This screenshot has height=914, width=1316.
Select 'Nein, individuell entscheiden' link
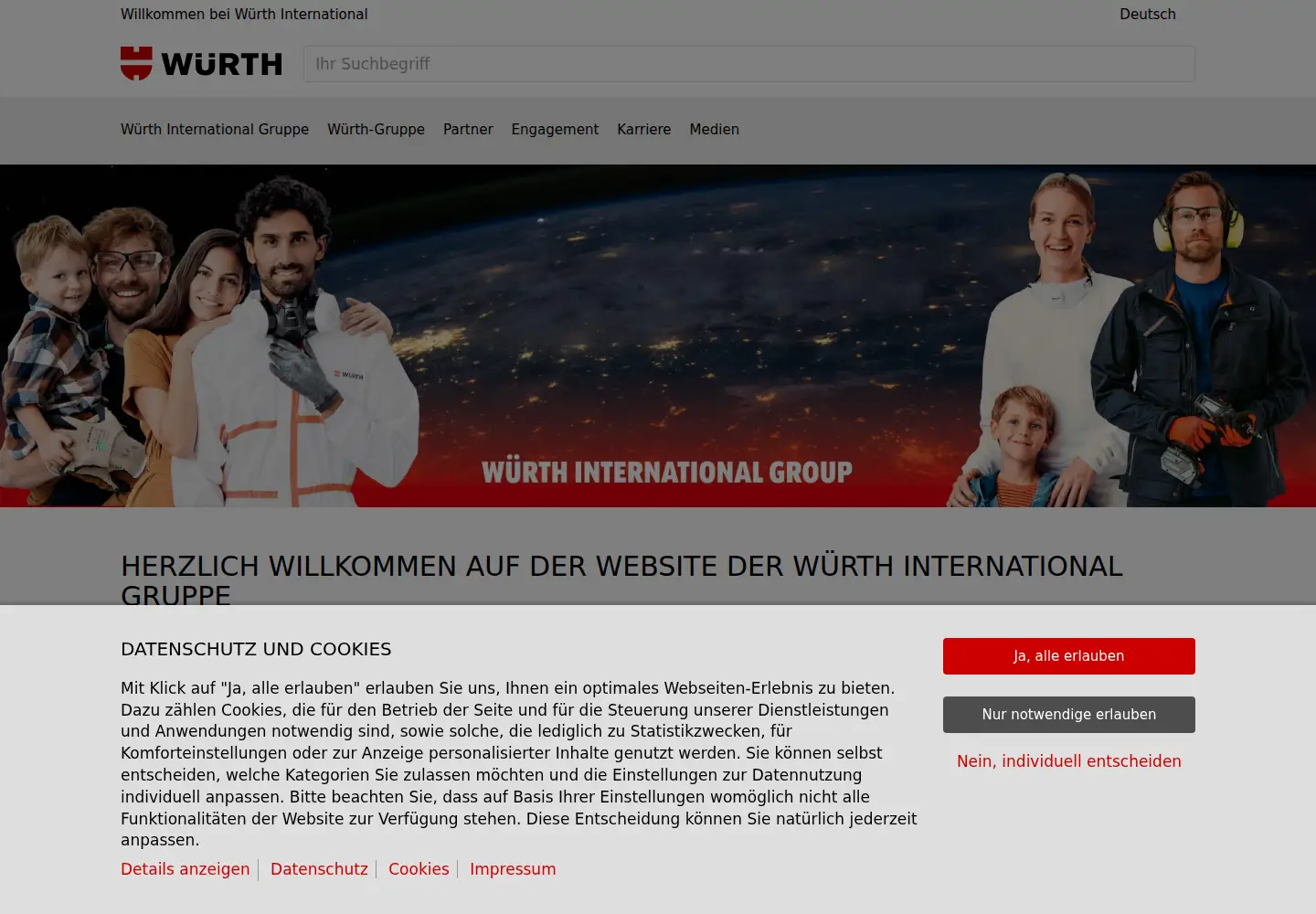coord(1069,761)
